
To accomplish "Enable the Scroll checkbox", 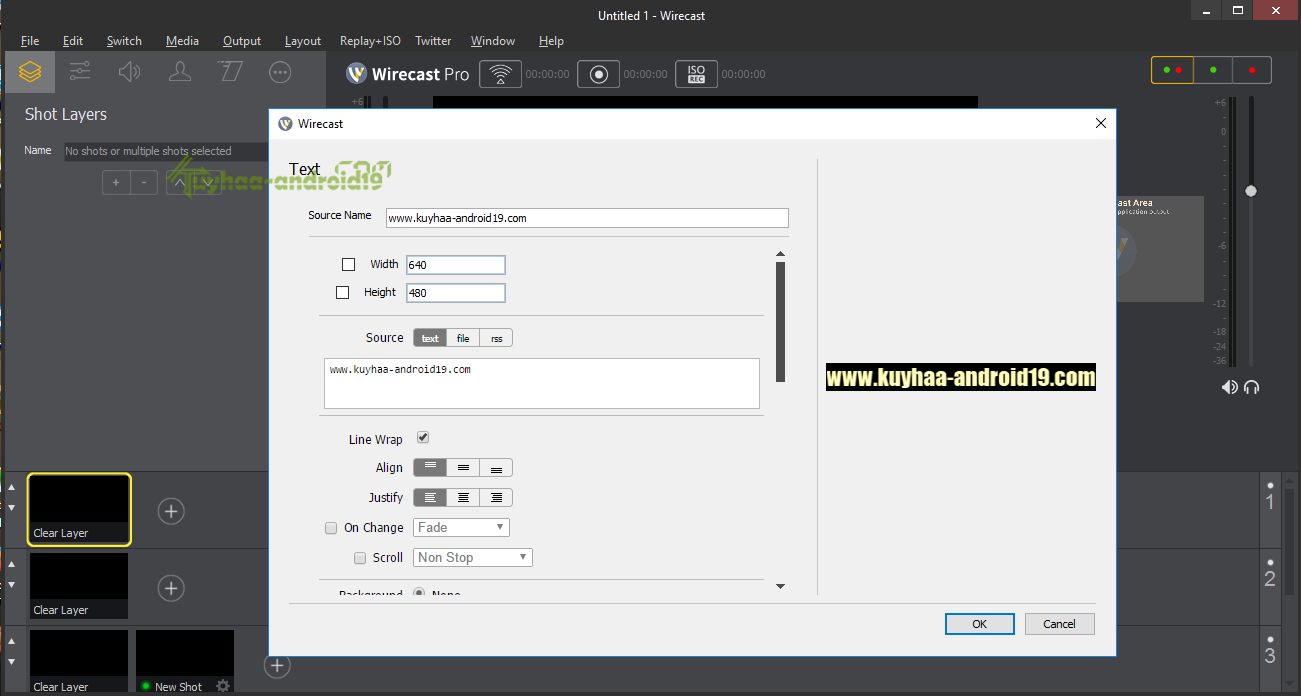I will (360, 558).
